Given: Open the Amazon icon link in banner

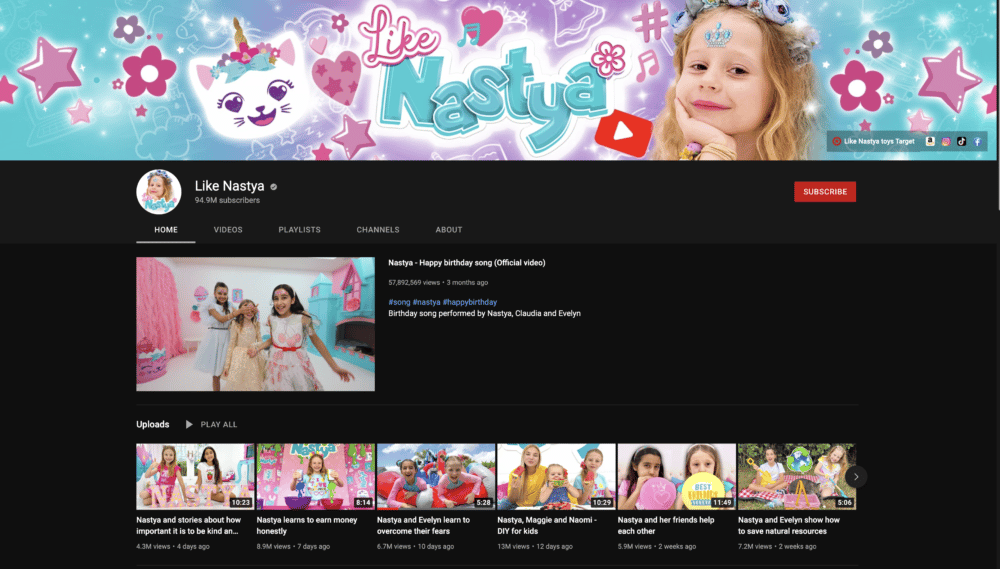Looking at the screenshot, I should [930, 142].
